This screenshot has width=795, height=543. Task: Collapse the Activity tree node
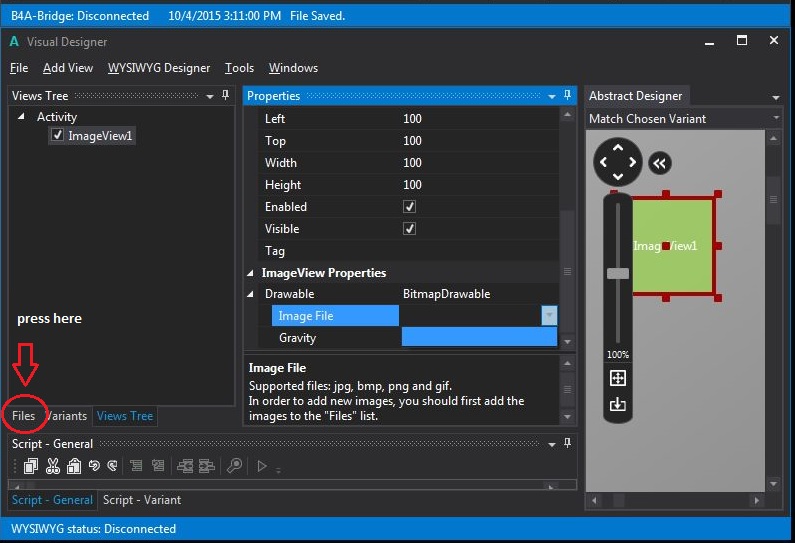tap(21, 117)
